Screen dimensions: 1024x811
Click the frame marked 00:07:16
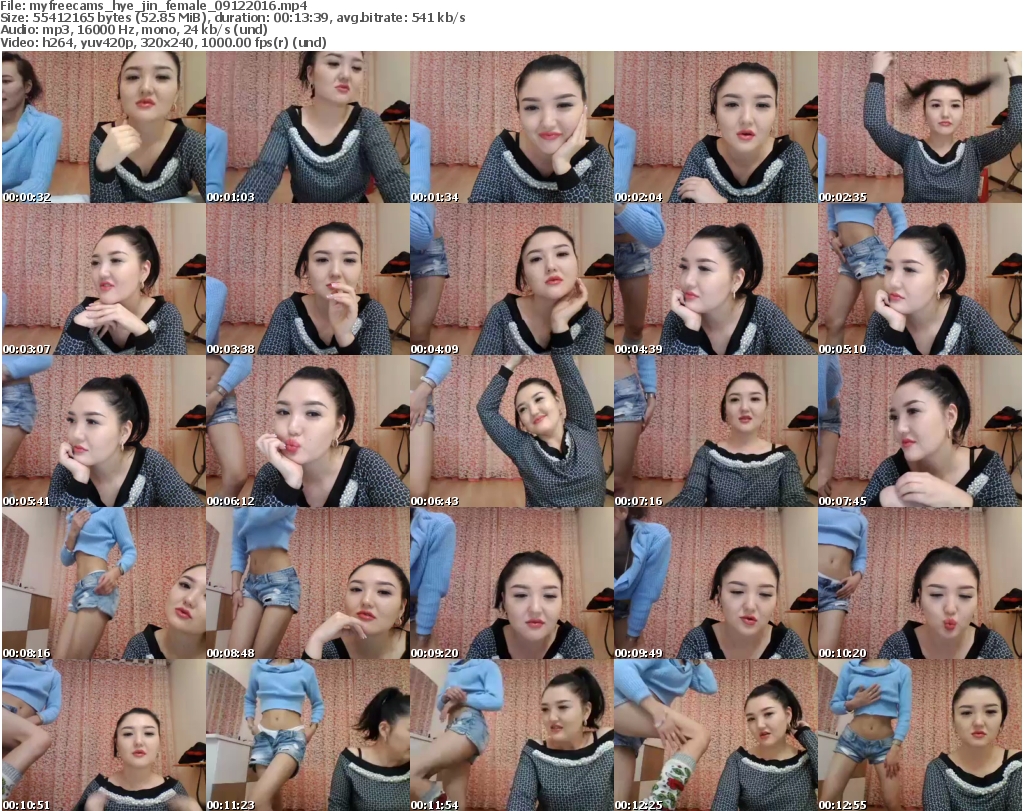coord(715,431)
